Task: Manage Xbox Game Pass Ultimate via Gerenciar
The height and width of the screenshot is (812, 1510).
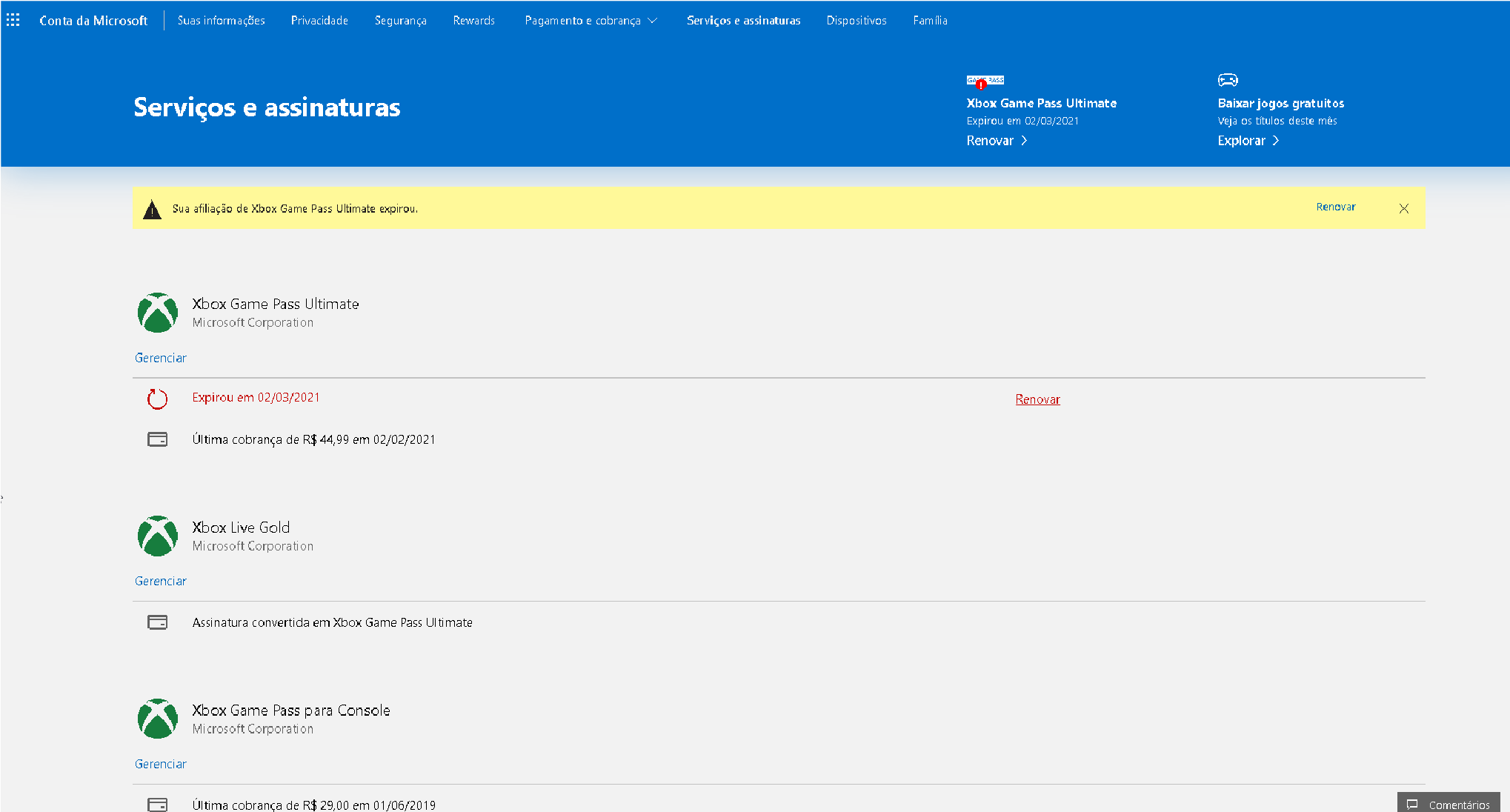Action: (161, 358)
